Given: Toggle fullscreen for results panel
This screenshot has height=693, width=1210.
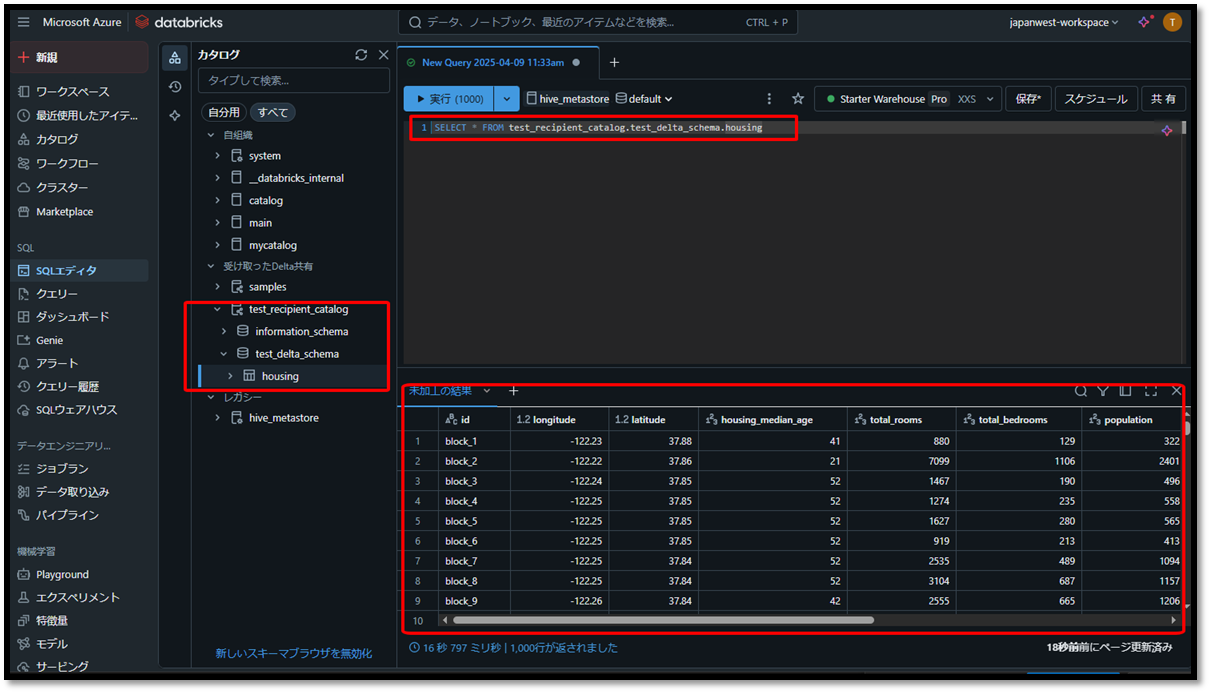Looking at the screenshot, I should click(1151, 391).
